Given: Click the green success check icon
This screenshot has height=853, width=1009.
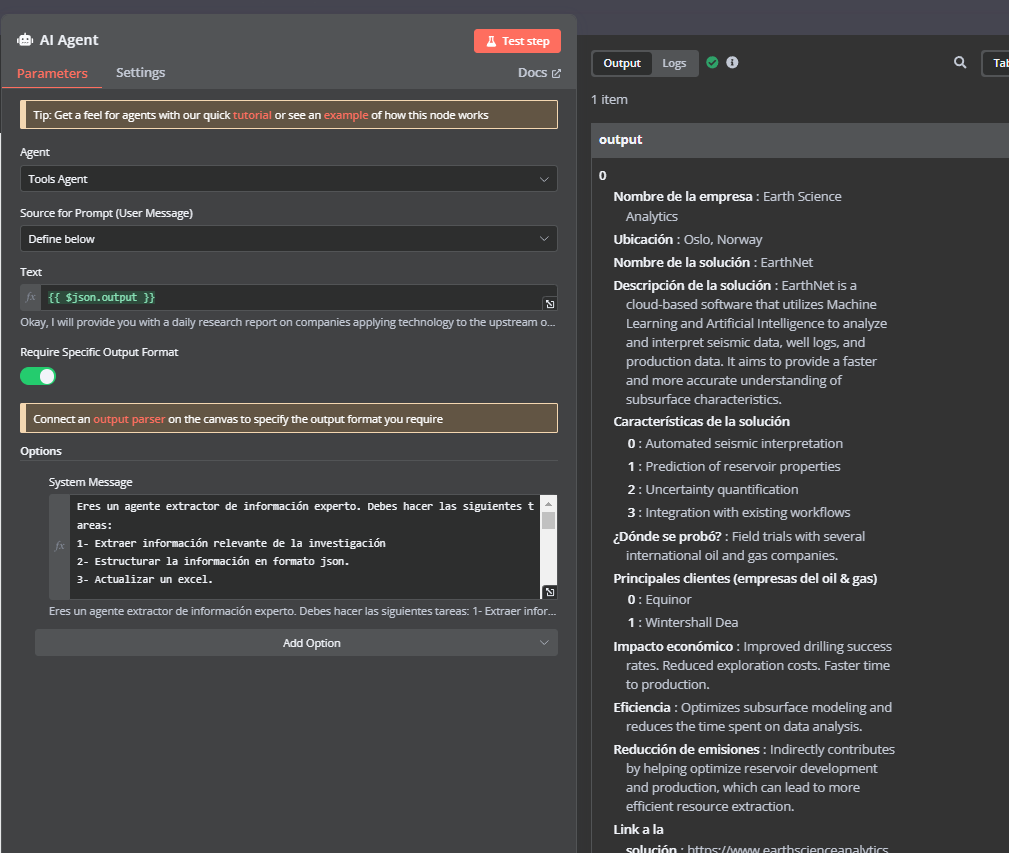Looking at the screenshot, I should (x=712, y=62).
